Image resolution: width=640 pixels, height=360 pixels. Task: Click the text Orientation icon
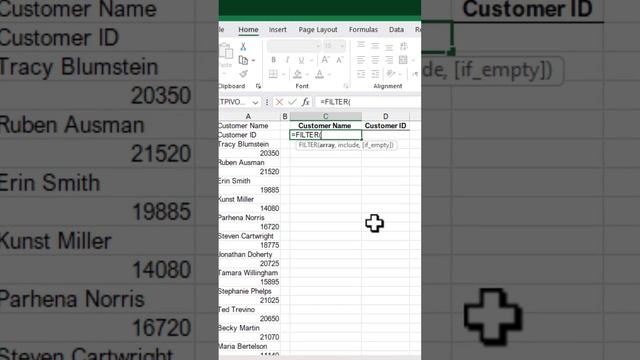point(391,74)
